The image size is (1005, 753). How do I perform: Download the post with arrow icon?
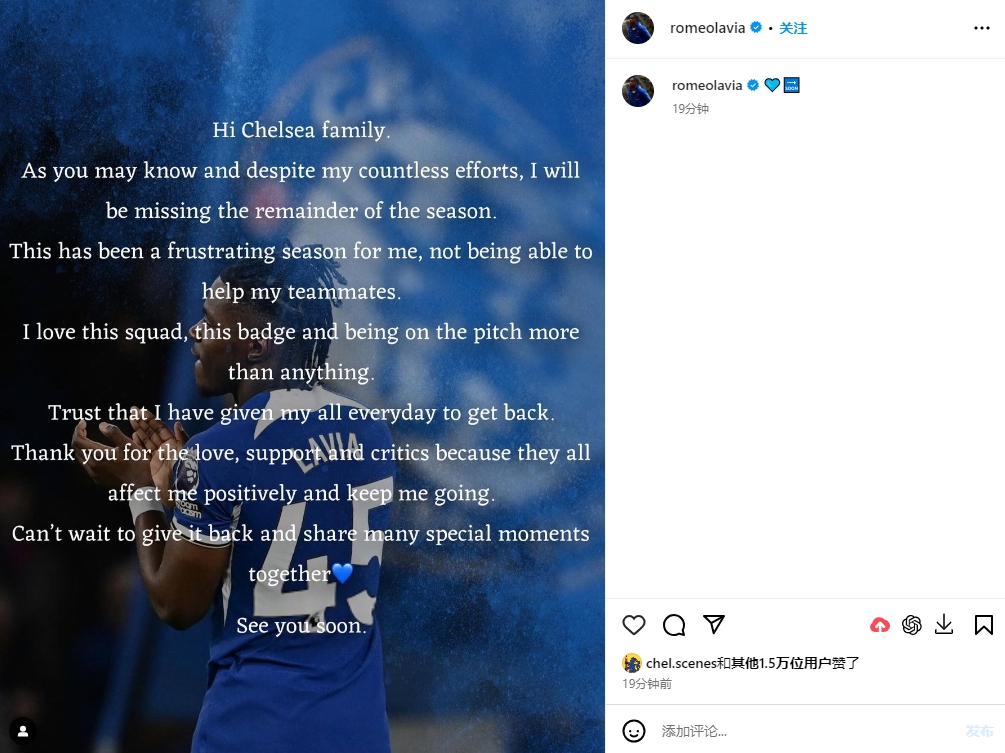pyautogui.click(x=944, y=625)
